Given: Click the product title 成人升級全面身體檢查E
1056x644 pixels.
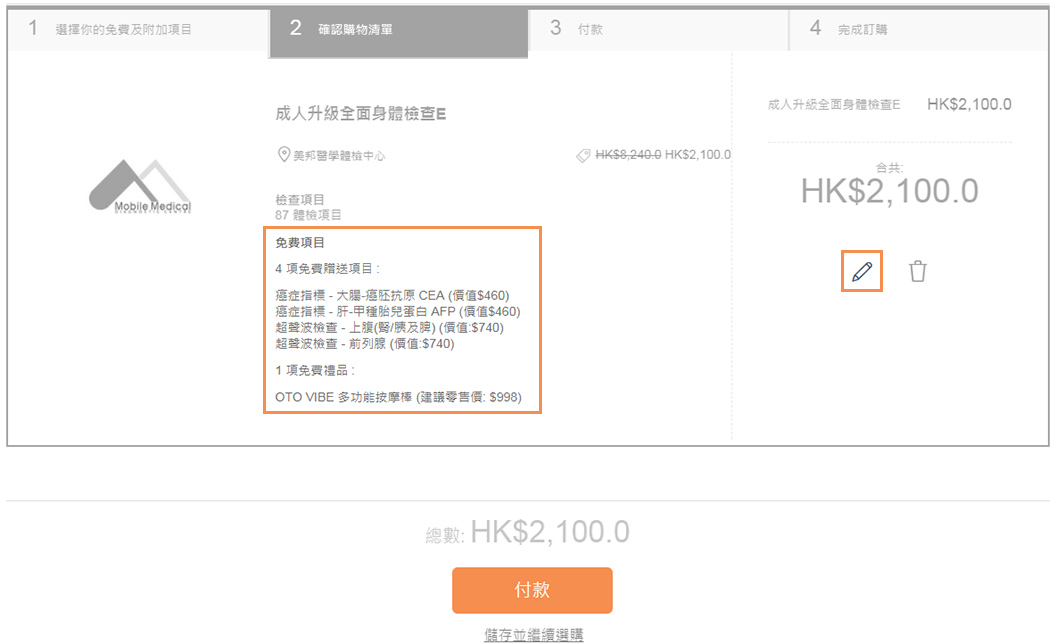Looking at the screenshot, I should pyautogui.click(x=361, y=114).
